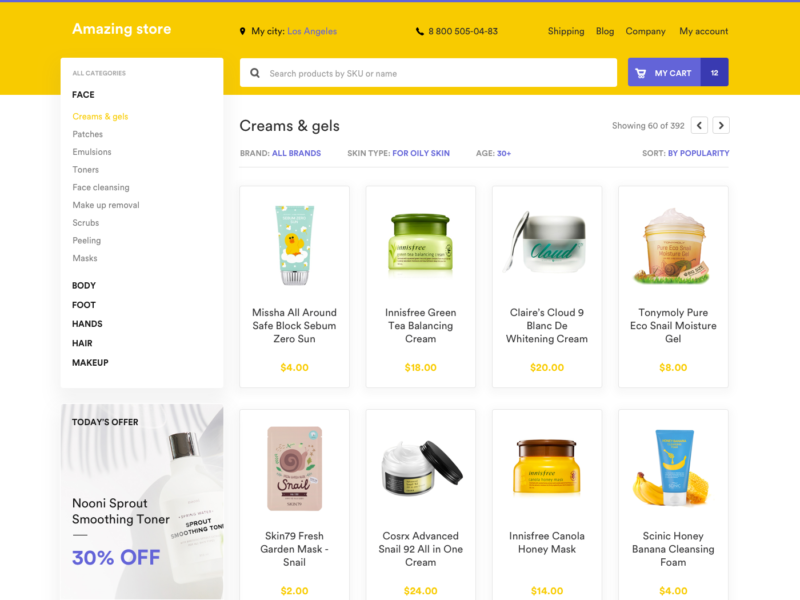The width and height of the screenshot is (800, 600).
Task: Open cart item count badge 12
Action: coord(714,72)
